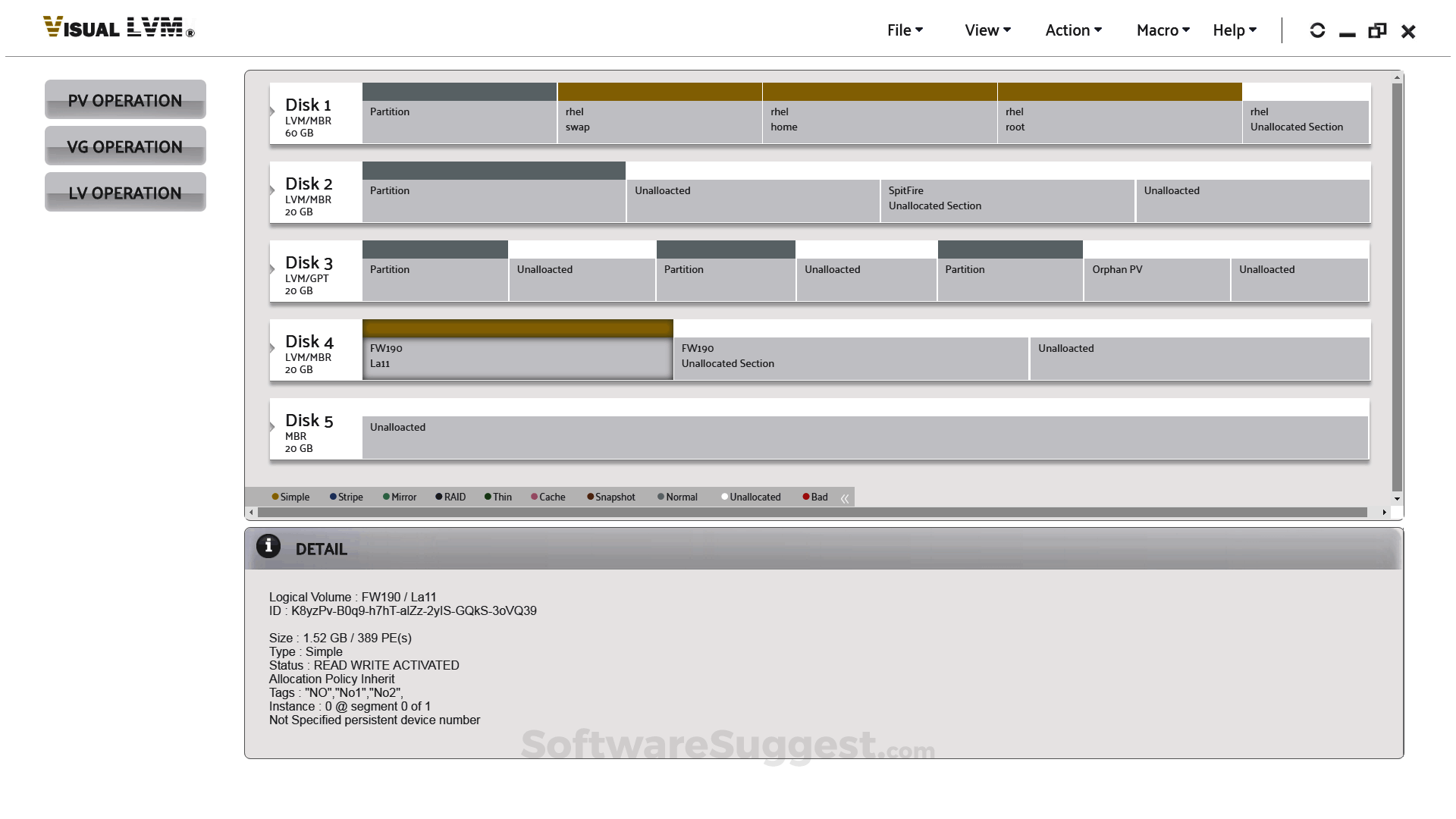Select the Cache legend marker

tap(535, 497)
